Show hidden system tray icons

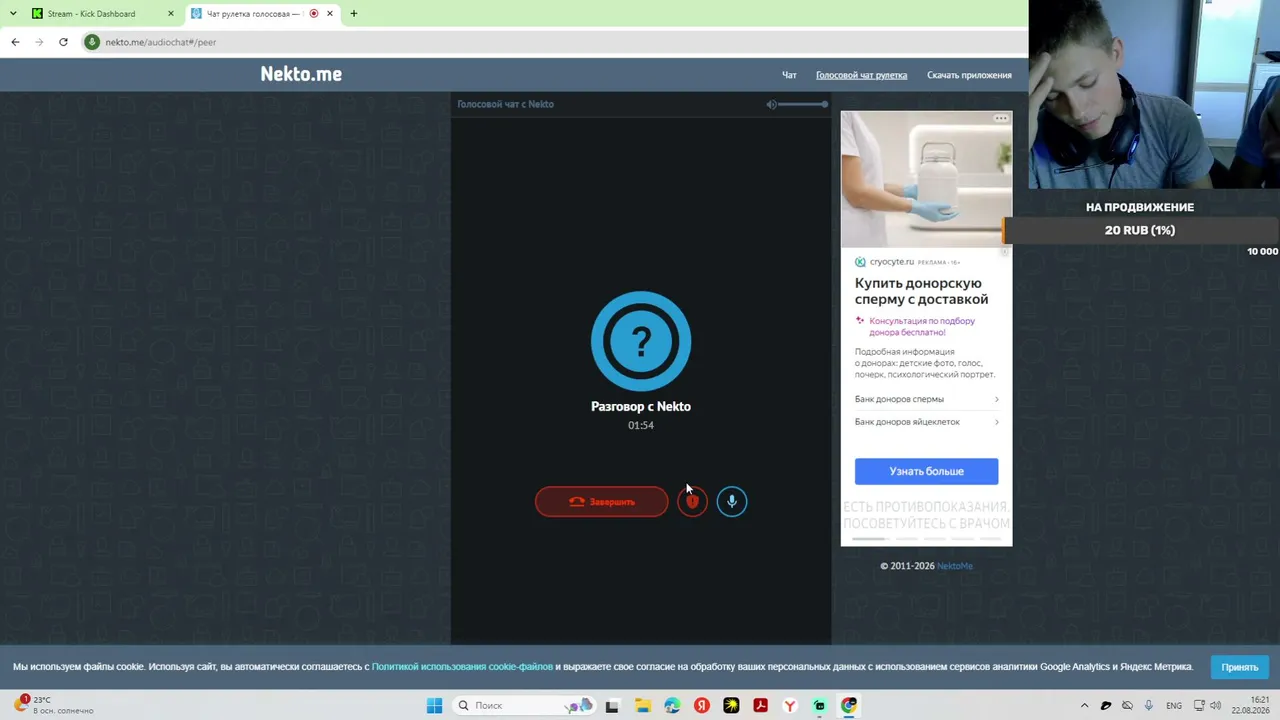click(x=1084, y=706)
